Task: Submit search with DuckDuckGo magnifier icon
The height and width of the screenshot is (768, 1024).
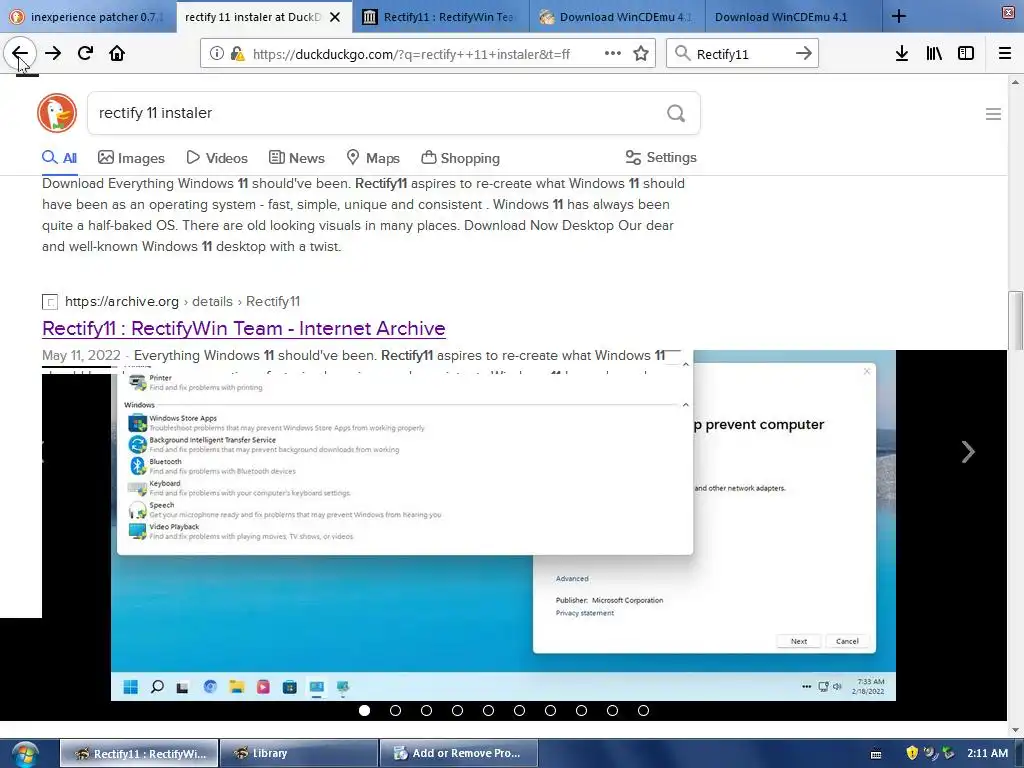Action: 676,114
